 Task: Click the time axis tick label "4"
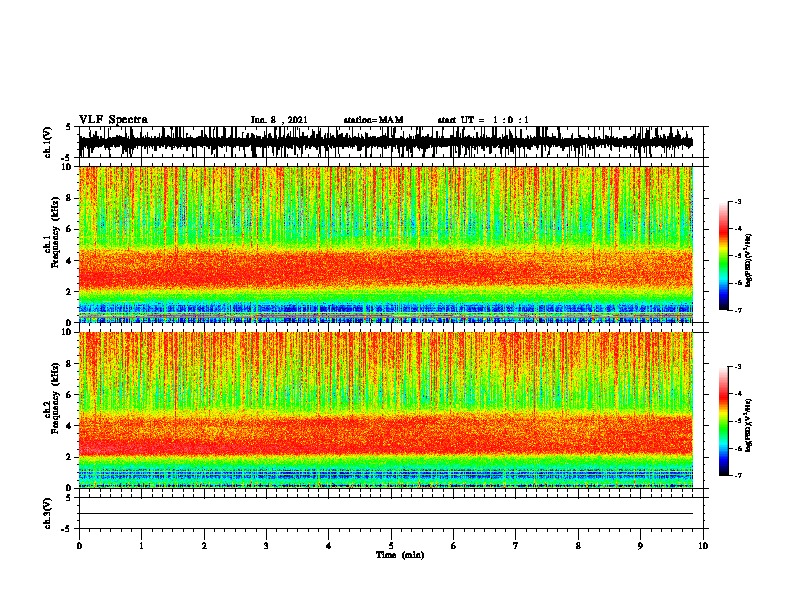click(x=329, y=546)
